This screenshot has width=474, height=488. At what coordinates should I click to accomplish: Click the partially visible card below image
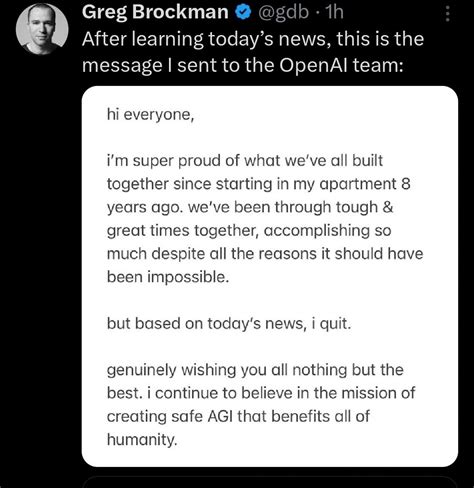[270, 483]
